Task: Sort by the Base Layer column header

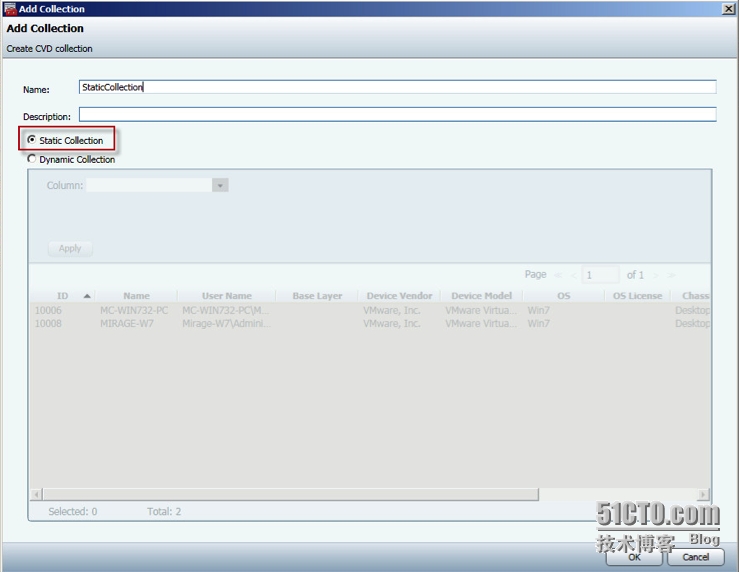Action: pos(317,296)
